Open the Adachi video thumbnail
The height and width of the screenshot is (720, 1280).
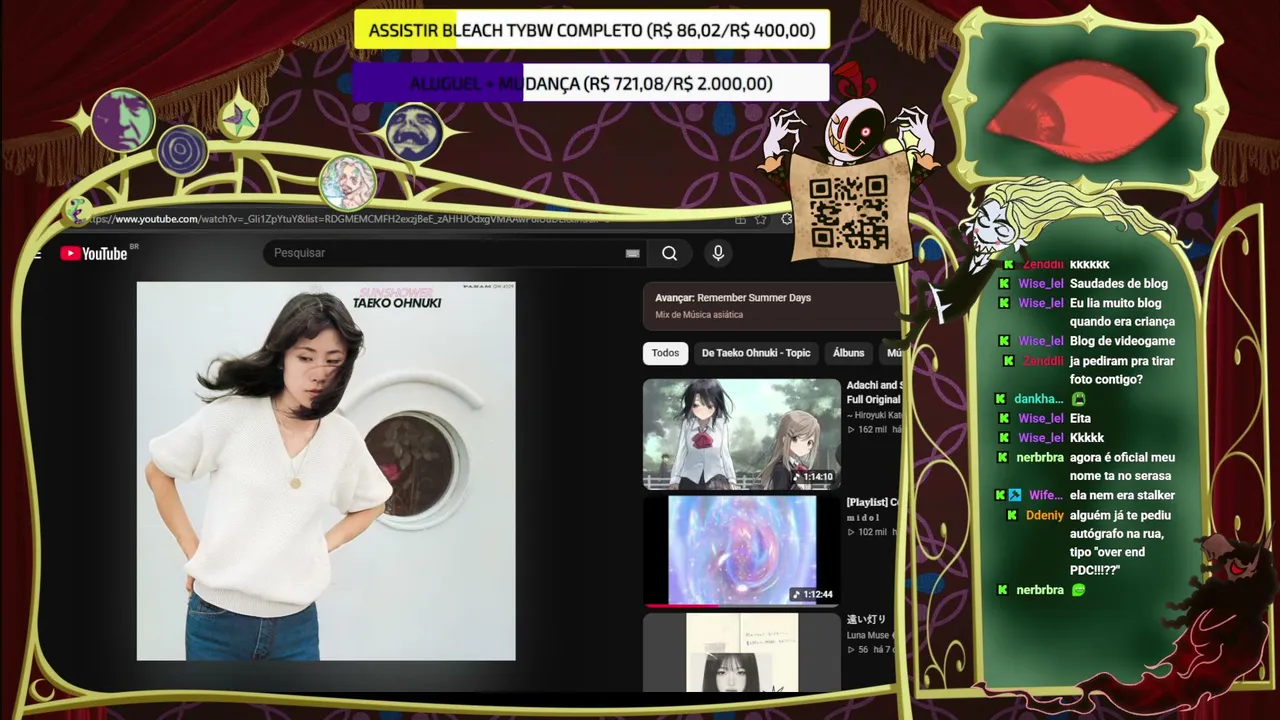tap(742, 433)
